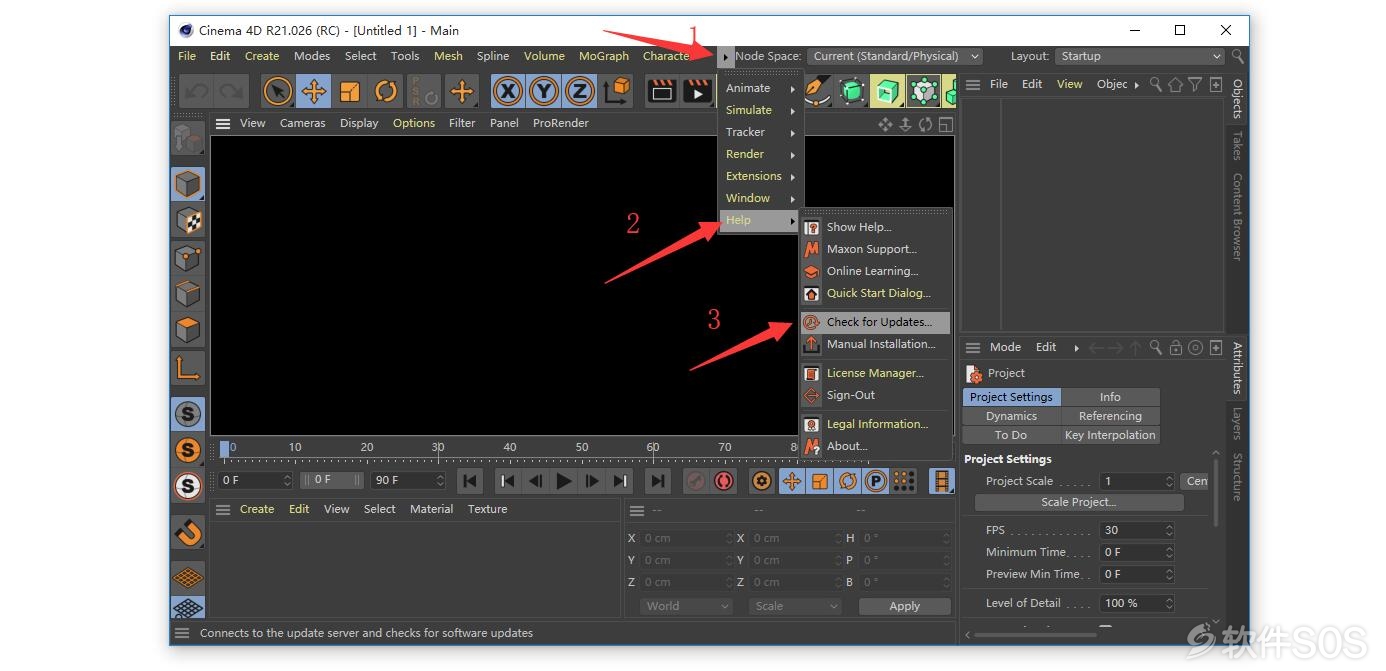
Task: Toggle Z-axis lock icon
Action: tap(580, 92)
